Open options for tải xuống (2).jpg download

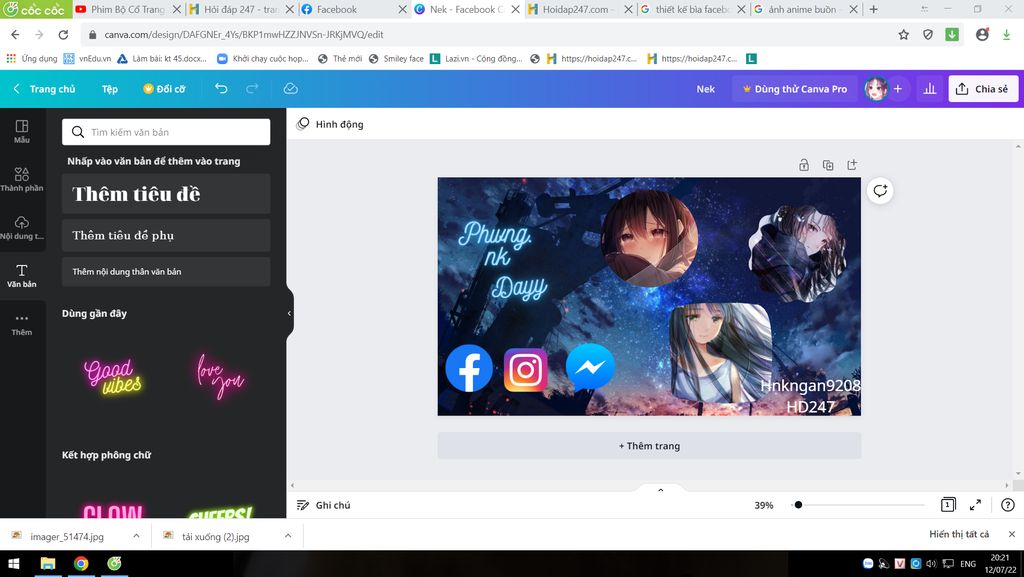287,536
